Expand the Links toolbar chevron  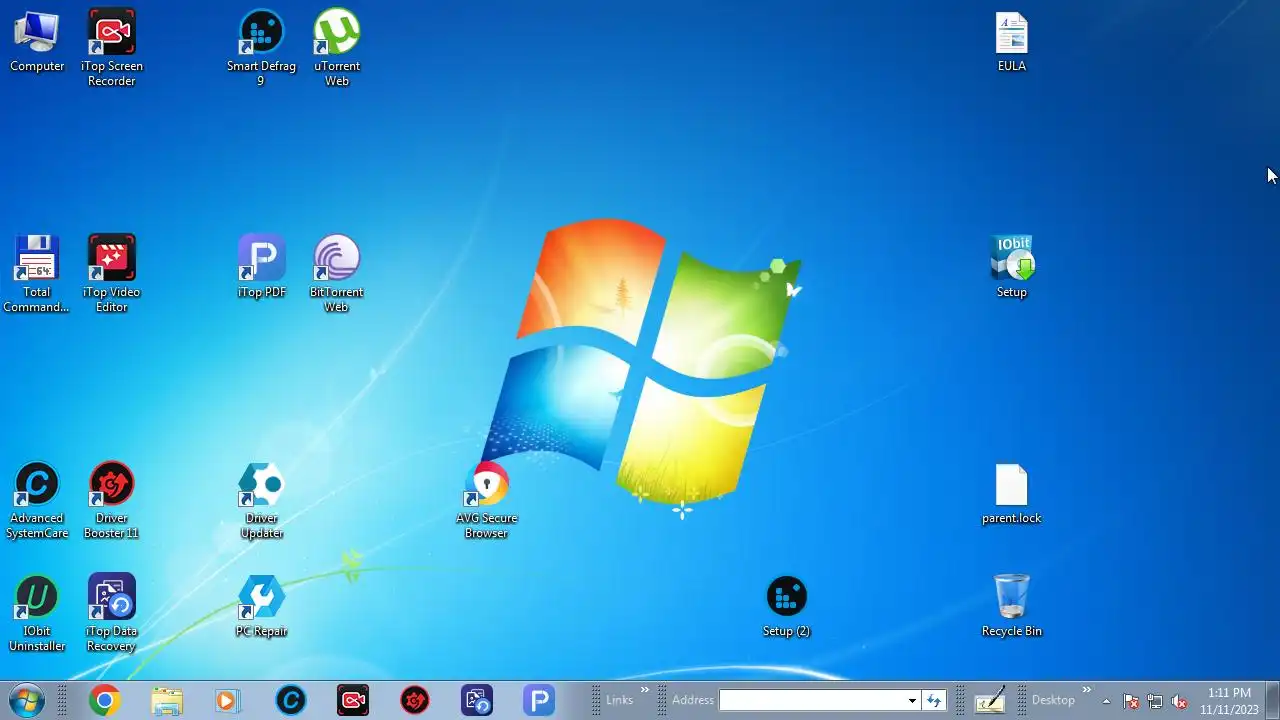(645, 691)
